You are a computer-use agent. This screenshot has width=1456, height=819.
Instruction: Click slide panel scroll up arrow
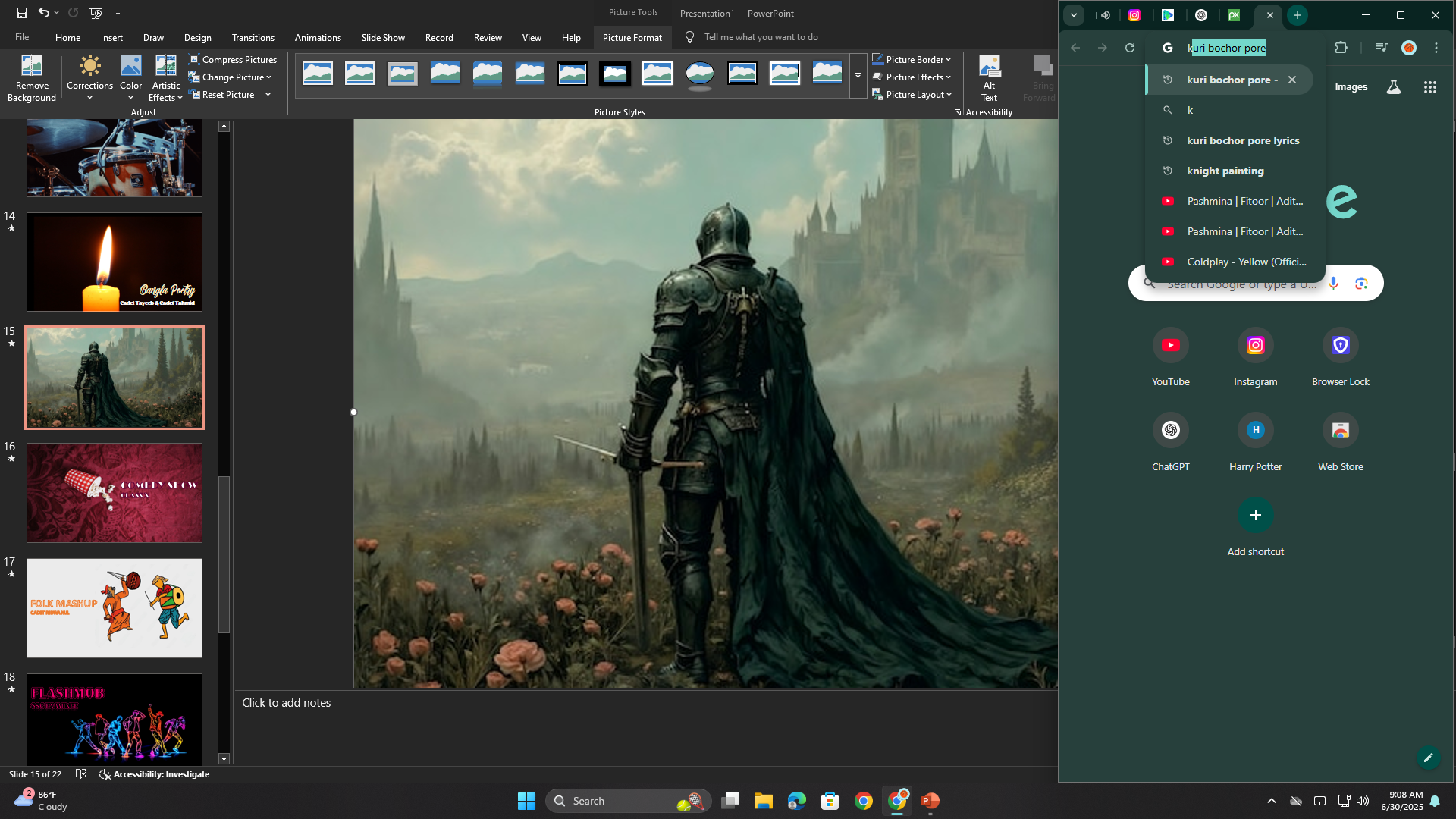pyautogui.click(x=224, y=126)
